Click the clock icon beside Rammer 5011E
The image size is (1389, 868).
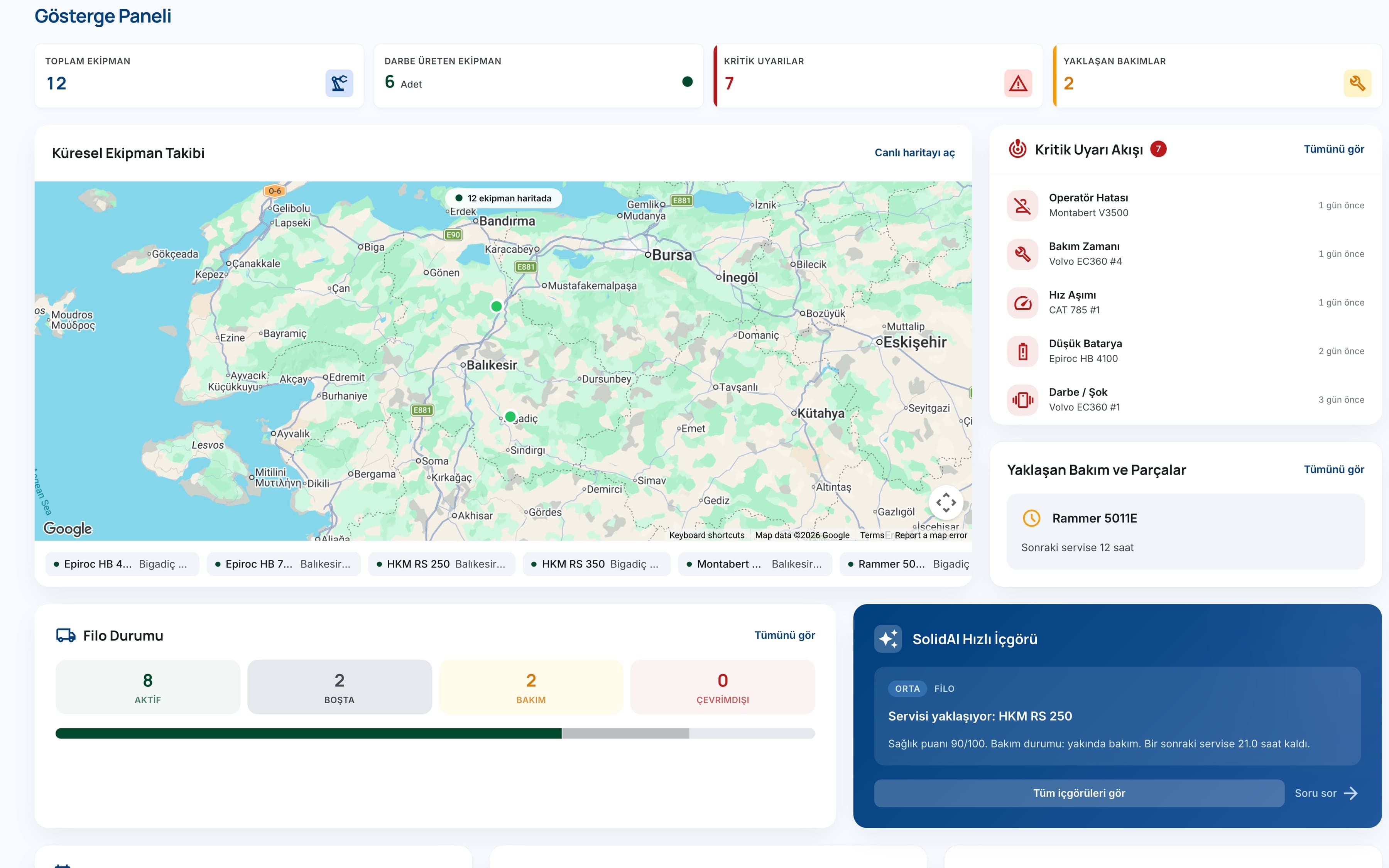click(x=1031, y=518)
